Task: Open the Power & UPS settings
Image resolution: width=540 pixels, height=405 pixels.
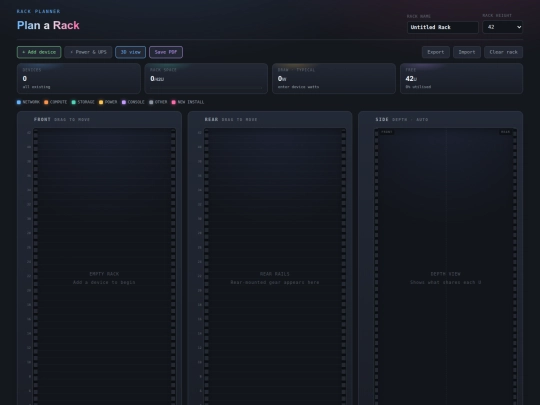Action: [x=88, y=52]
